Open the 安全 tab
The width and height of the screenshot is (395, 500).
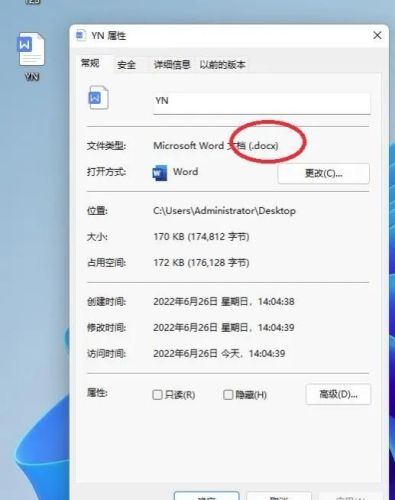126,65
